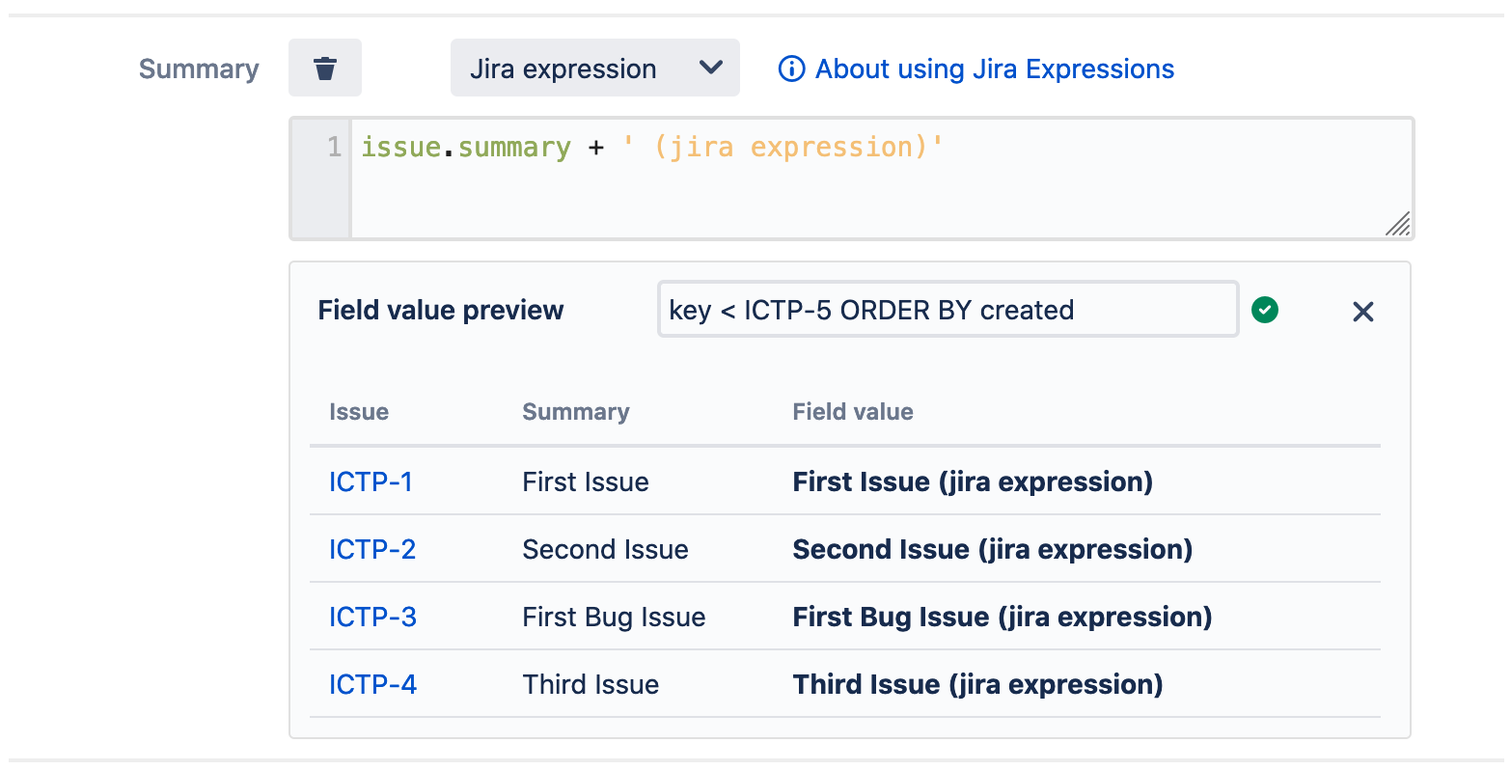This screenshot has height=770, width=1511.
Task: Click the chevron on the Jira expression selector
Action: click(x=711, y=68)
